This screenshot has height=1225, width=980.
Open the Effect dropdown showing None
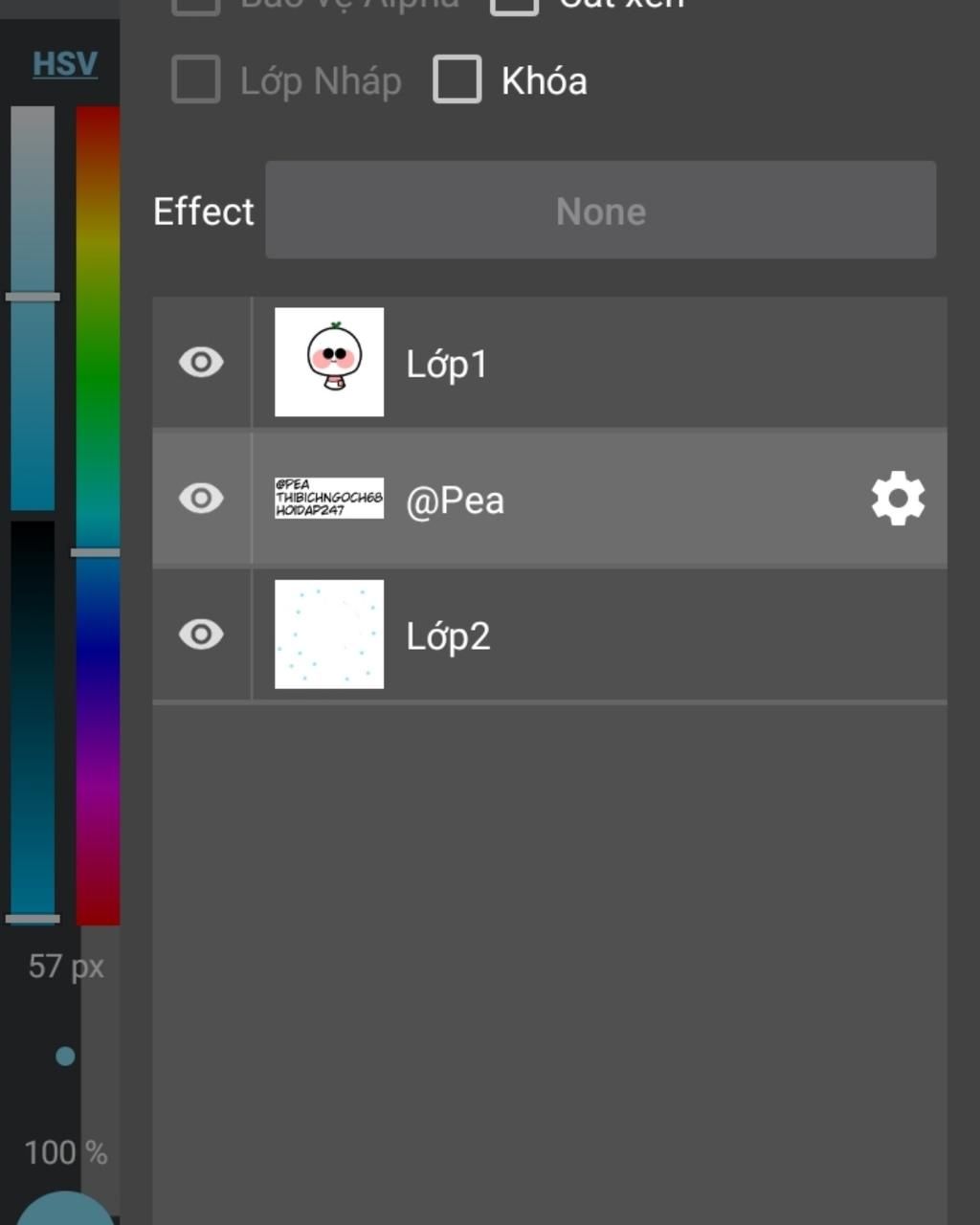tap(600, 211)
